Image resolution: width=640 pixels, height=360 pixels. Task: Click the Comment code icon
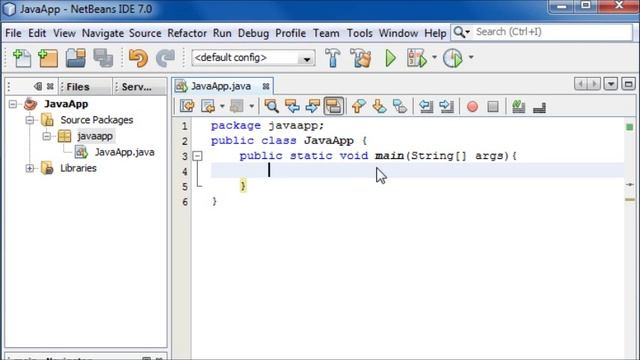pyautogui.click(x=518, y=107)
